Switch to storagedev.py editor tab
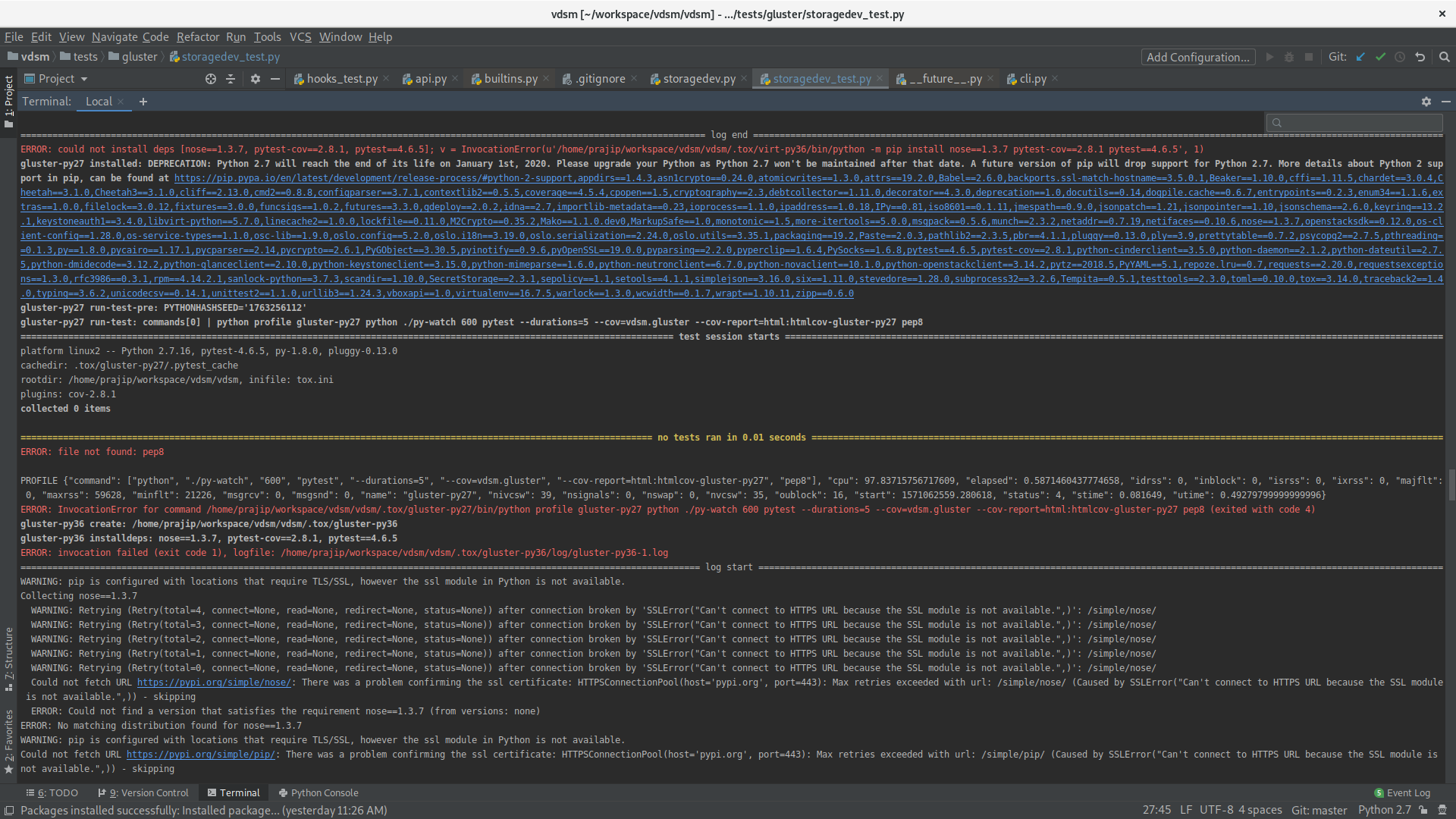1456x819 pixels. click(698, 79)
